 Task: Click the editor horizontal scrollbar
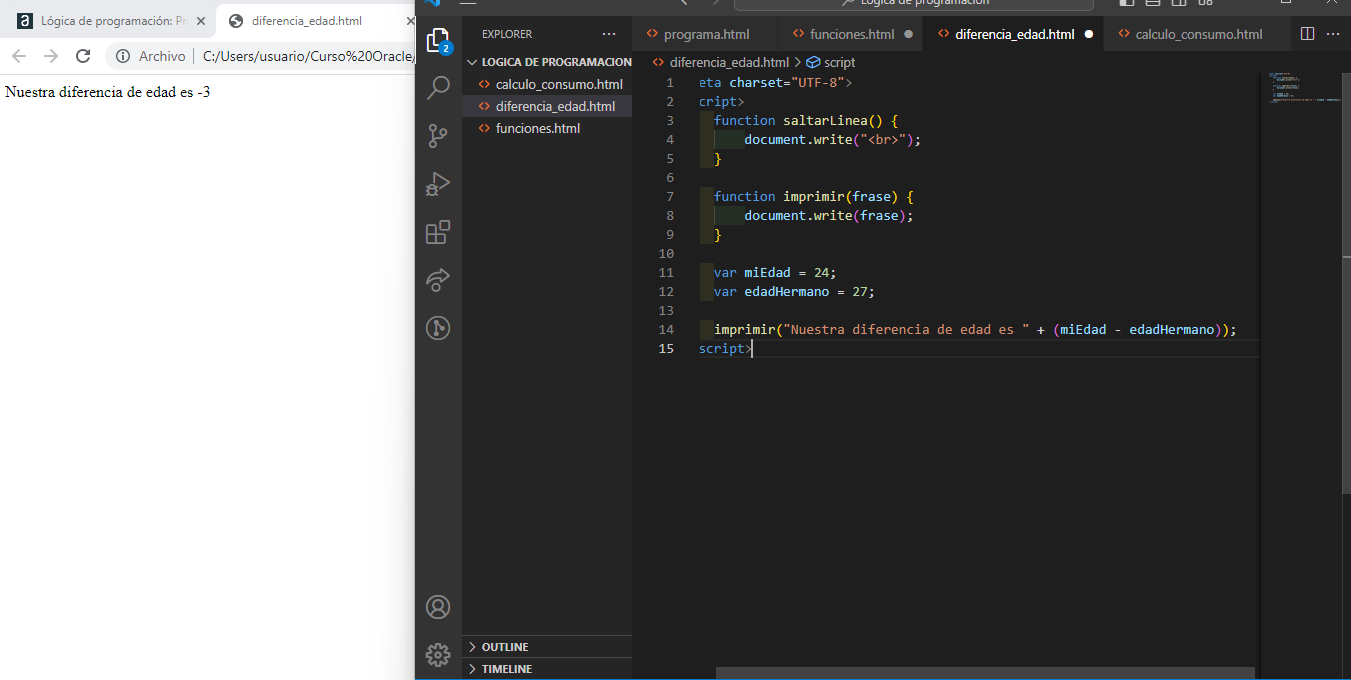coord(985,673)
